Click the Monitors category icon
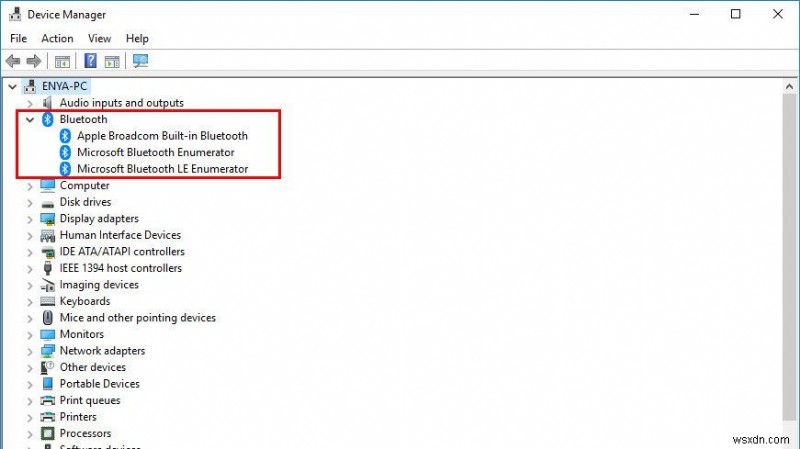This screenshot has height=449, width=800. (x=47, y=335)
